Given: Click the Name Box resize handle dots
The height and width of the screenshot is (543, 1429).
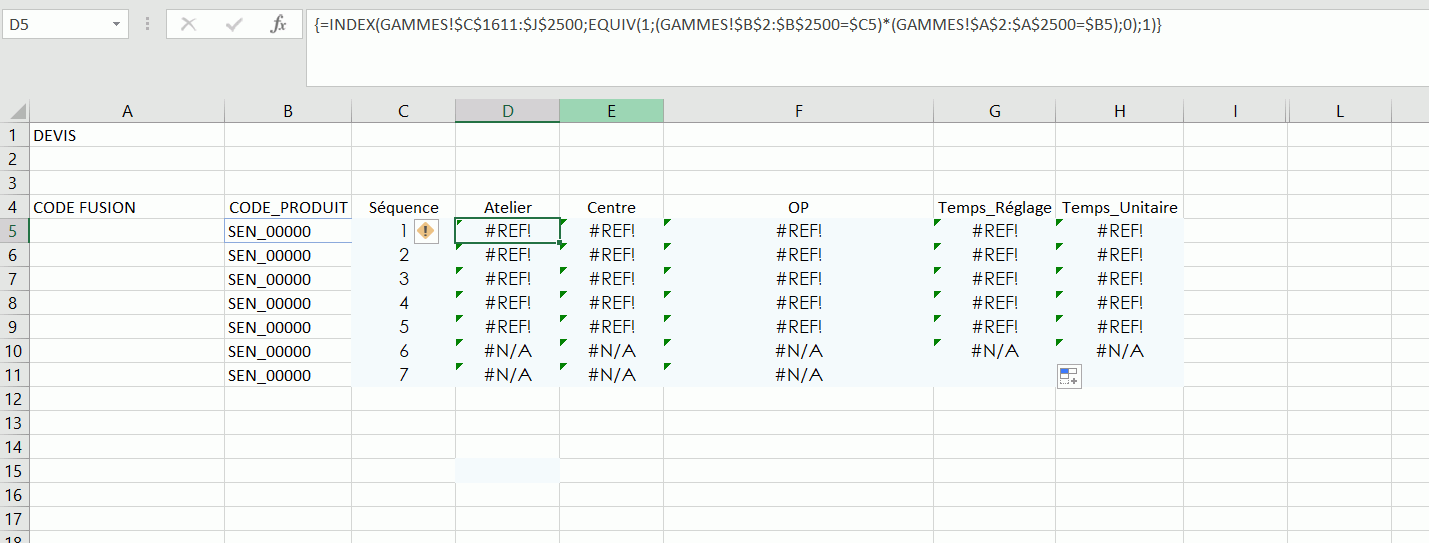Looking at the screenshot, I should pos(147,25).
